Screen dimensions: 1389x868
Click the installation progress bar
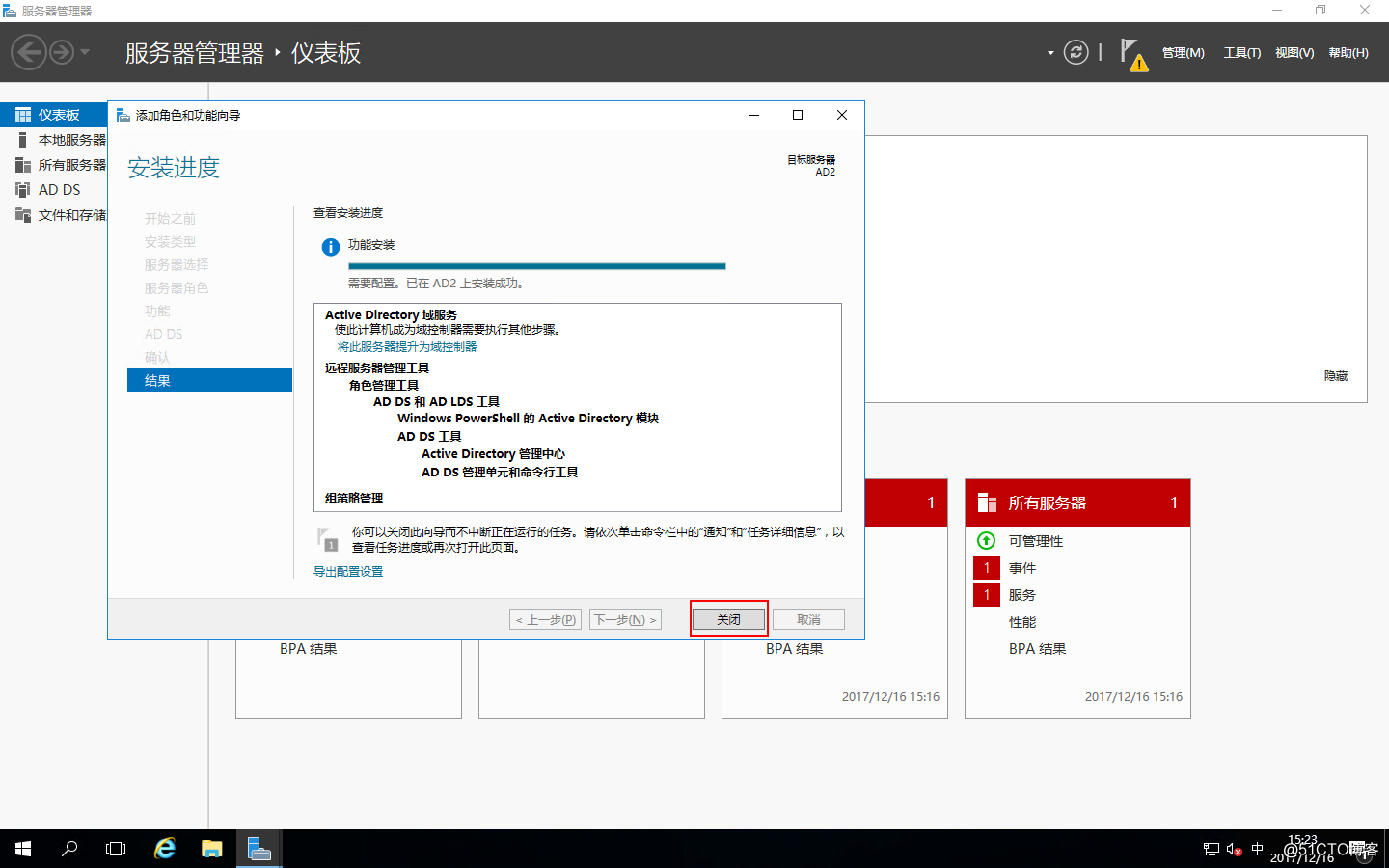click(536, 266)
